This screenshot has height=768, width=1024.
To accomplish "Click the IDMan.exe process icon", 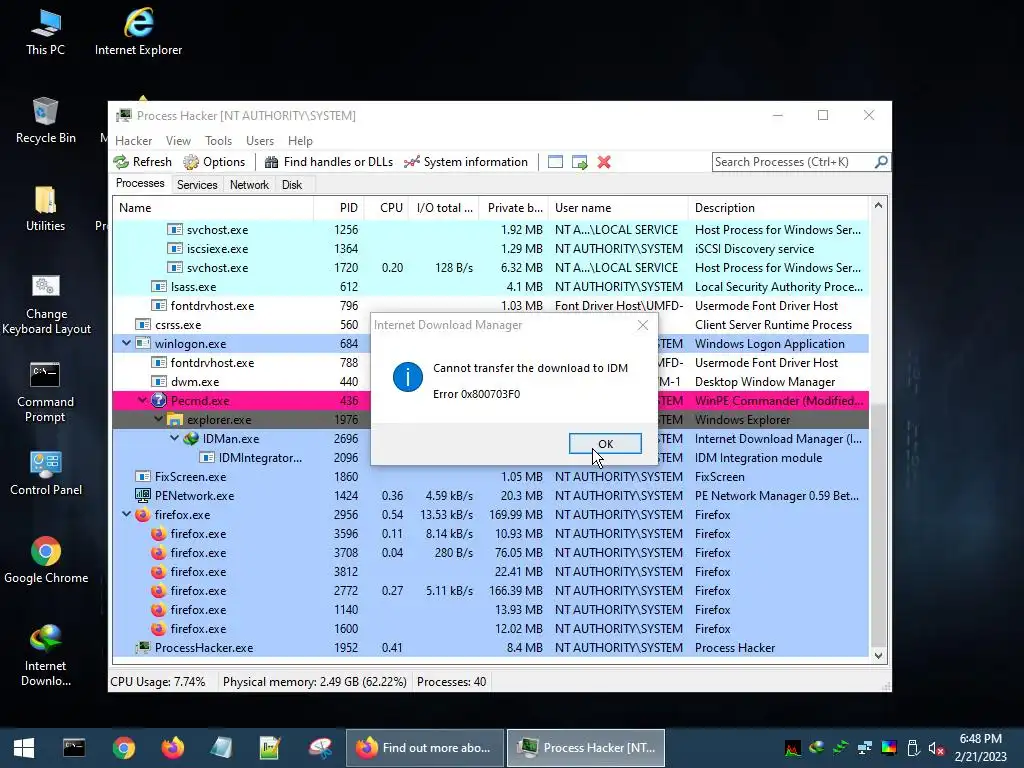I will tap(191, 438).
